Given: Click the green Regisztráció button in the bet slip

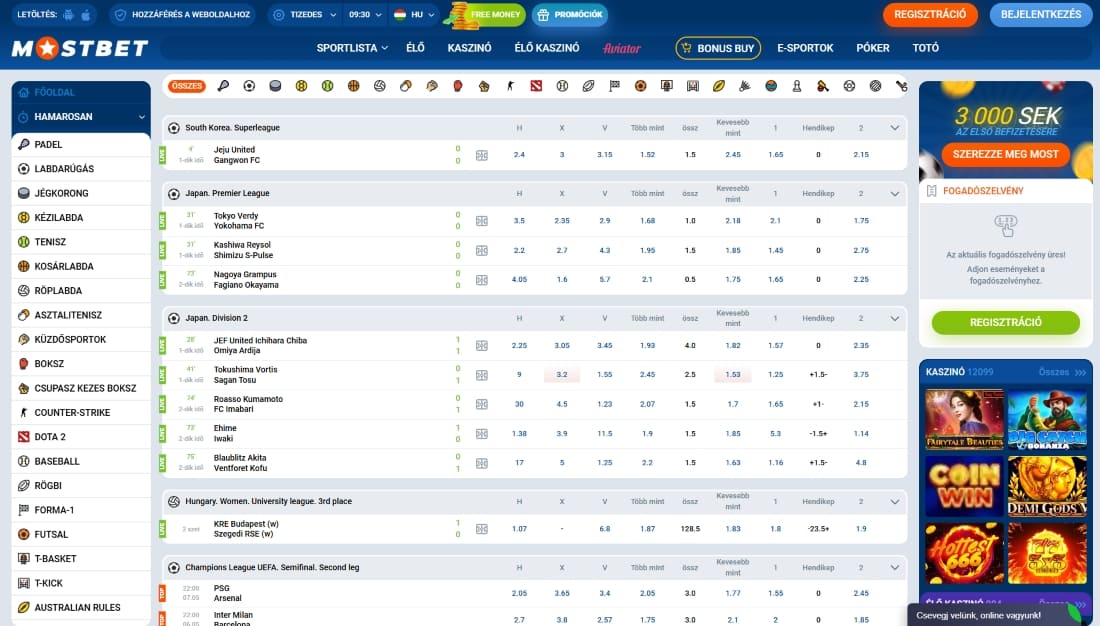Looking at the screenshot, I should (x=1005, y=322).
